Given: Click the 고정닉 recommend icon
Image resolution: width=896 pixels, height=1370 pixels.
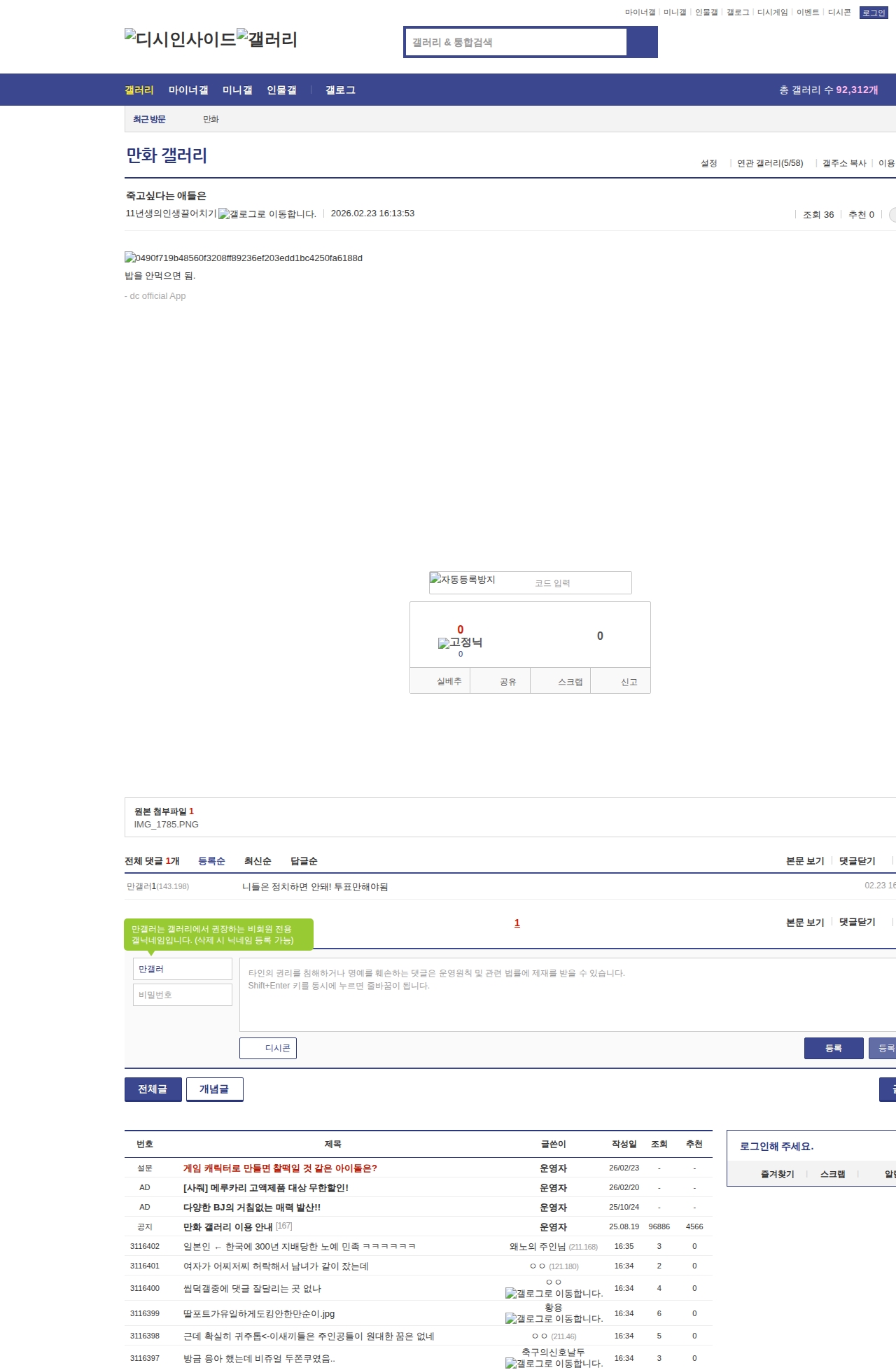Looking at the screenshot, I should coord(460,642).
